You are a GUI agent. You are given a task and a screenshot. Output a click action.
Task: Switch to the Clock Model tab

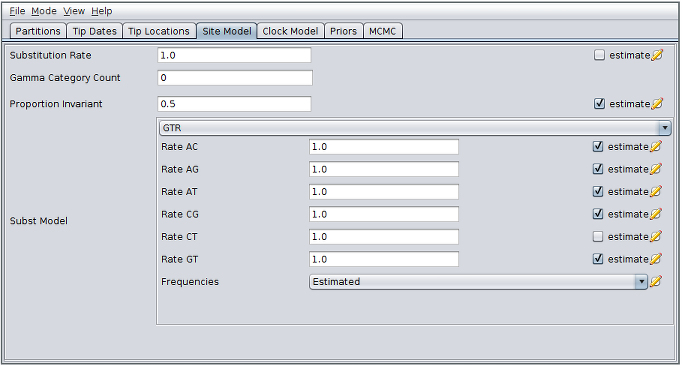click(290, 31)
